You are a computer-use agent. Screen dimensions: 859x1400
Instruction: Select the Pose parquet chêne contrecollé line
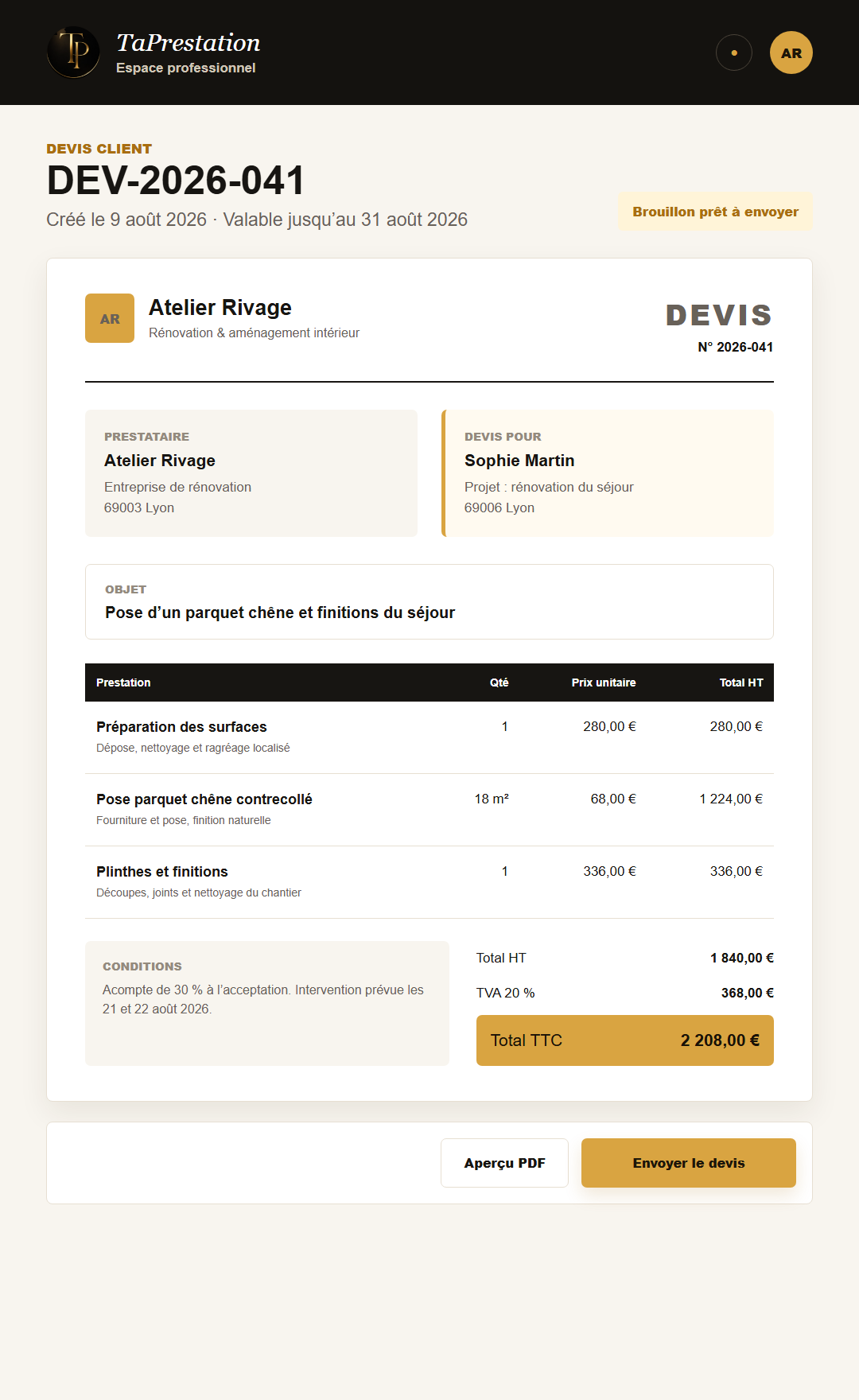point(429,810)
